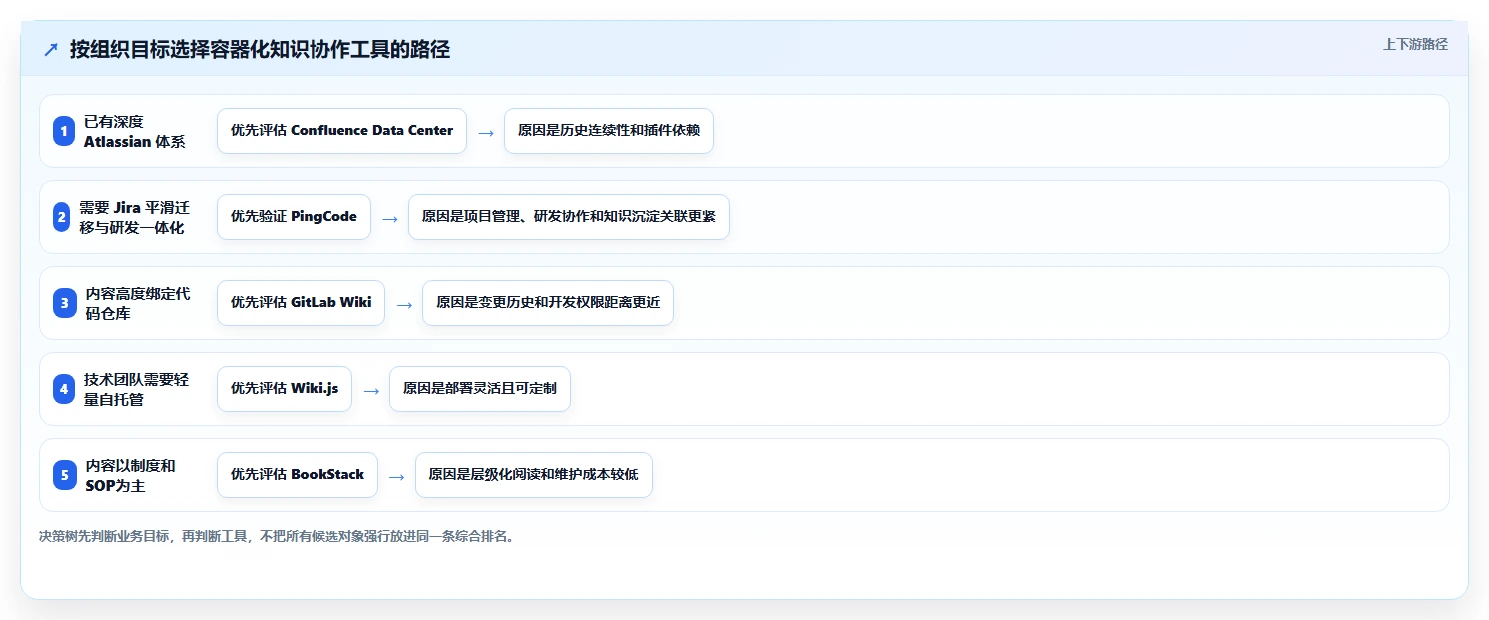Select the number 2 step badge
Image resolution: width=1489 pixels, height=620 pixels.
pyautogui.click(x=64, y=217)
